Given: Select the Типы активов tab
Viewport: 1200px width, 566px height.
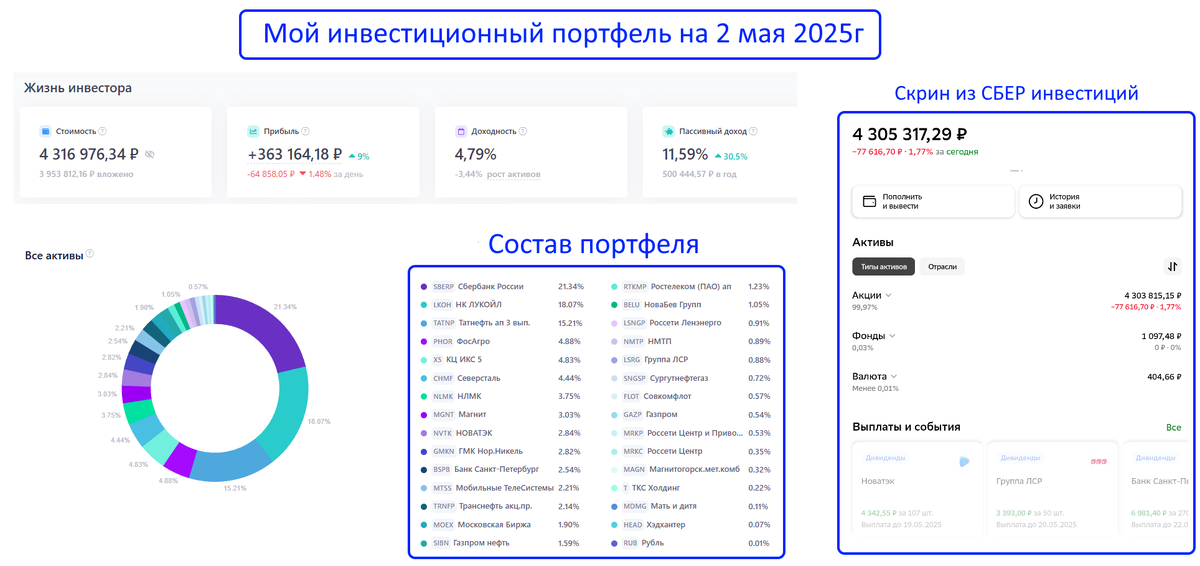Looking at the screenshot, I should (883, 266).
